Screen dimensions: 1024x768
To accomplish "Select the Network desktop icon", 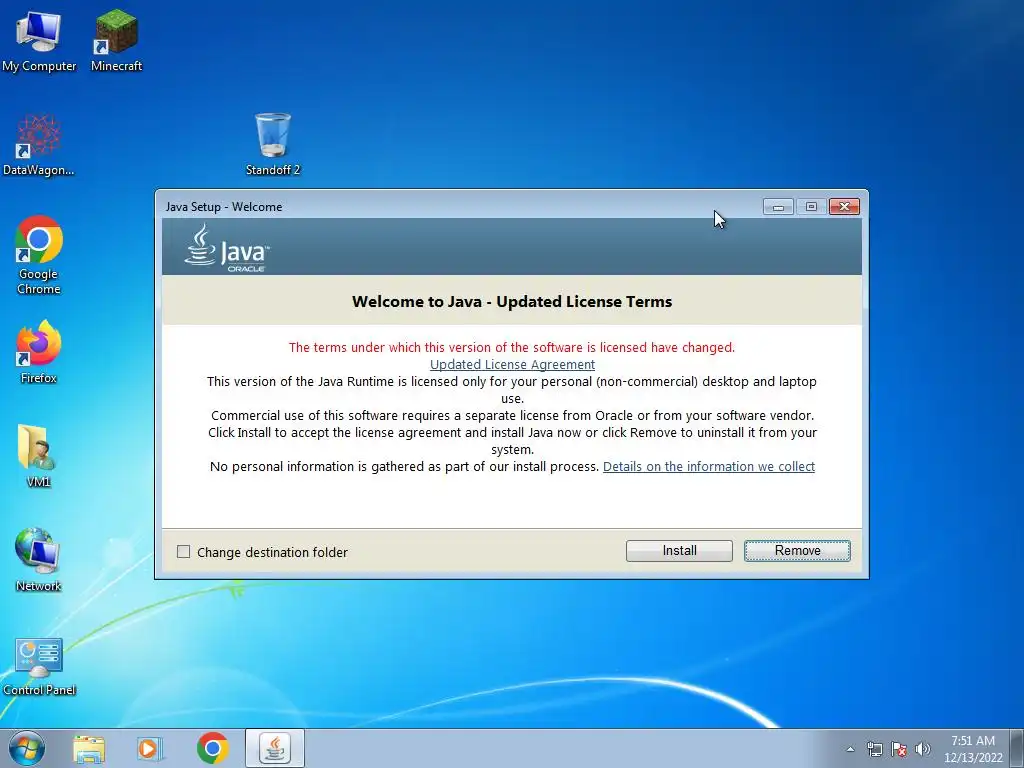I will pyautogui.click(x=39, y=560).
